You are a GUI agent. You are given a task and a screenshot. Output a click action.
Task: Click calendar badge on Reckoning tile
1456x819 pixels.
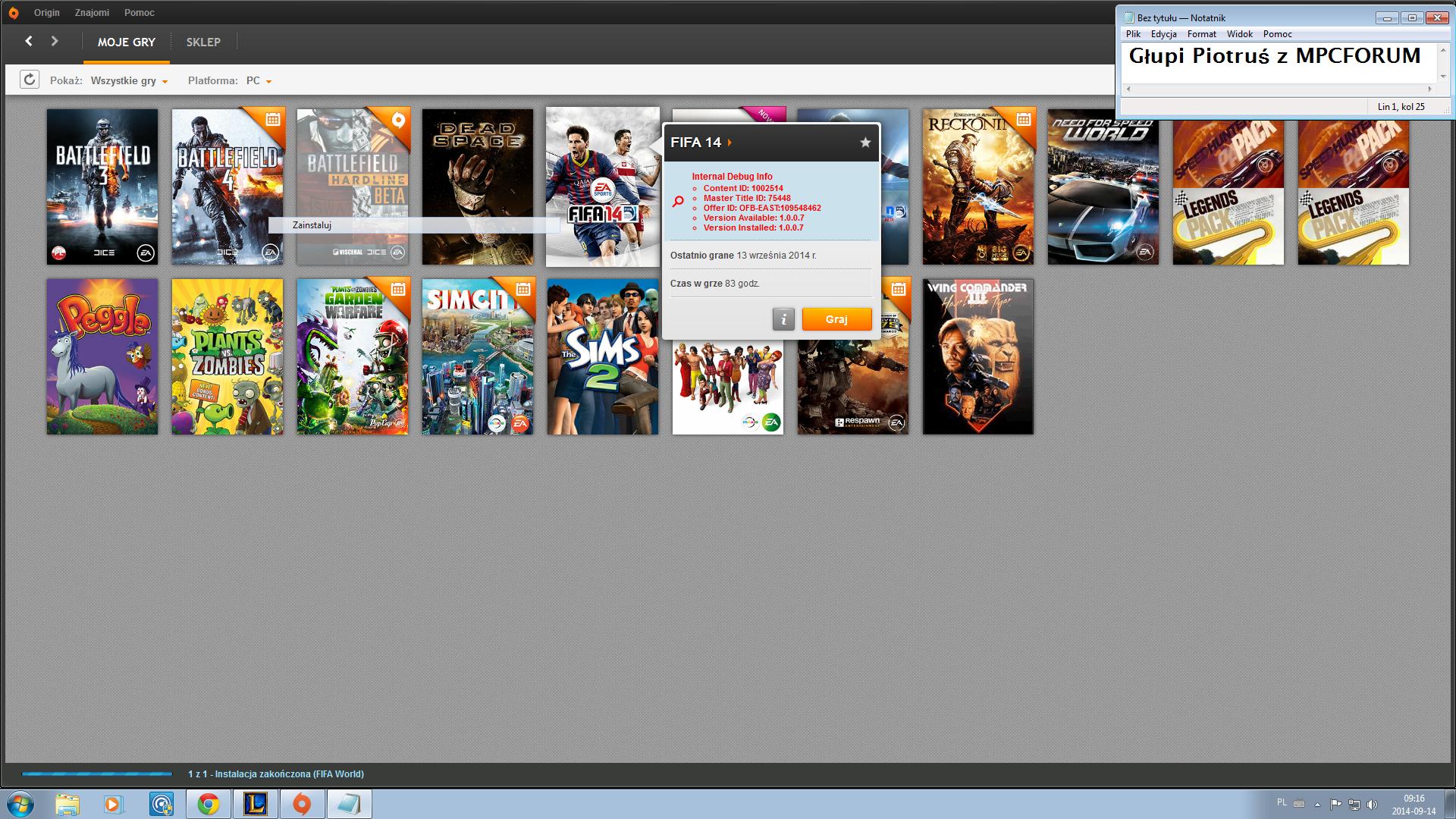pos(1024,119)
